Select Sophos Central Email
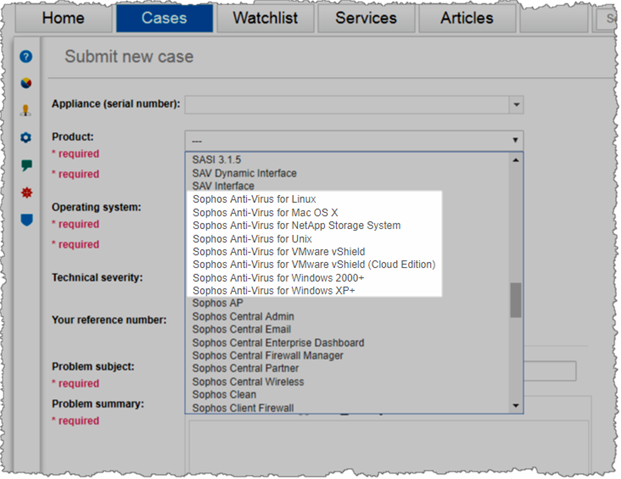Screen dimensions: 621x479 pyautogui.click(x=242, y=329)
